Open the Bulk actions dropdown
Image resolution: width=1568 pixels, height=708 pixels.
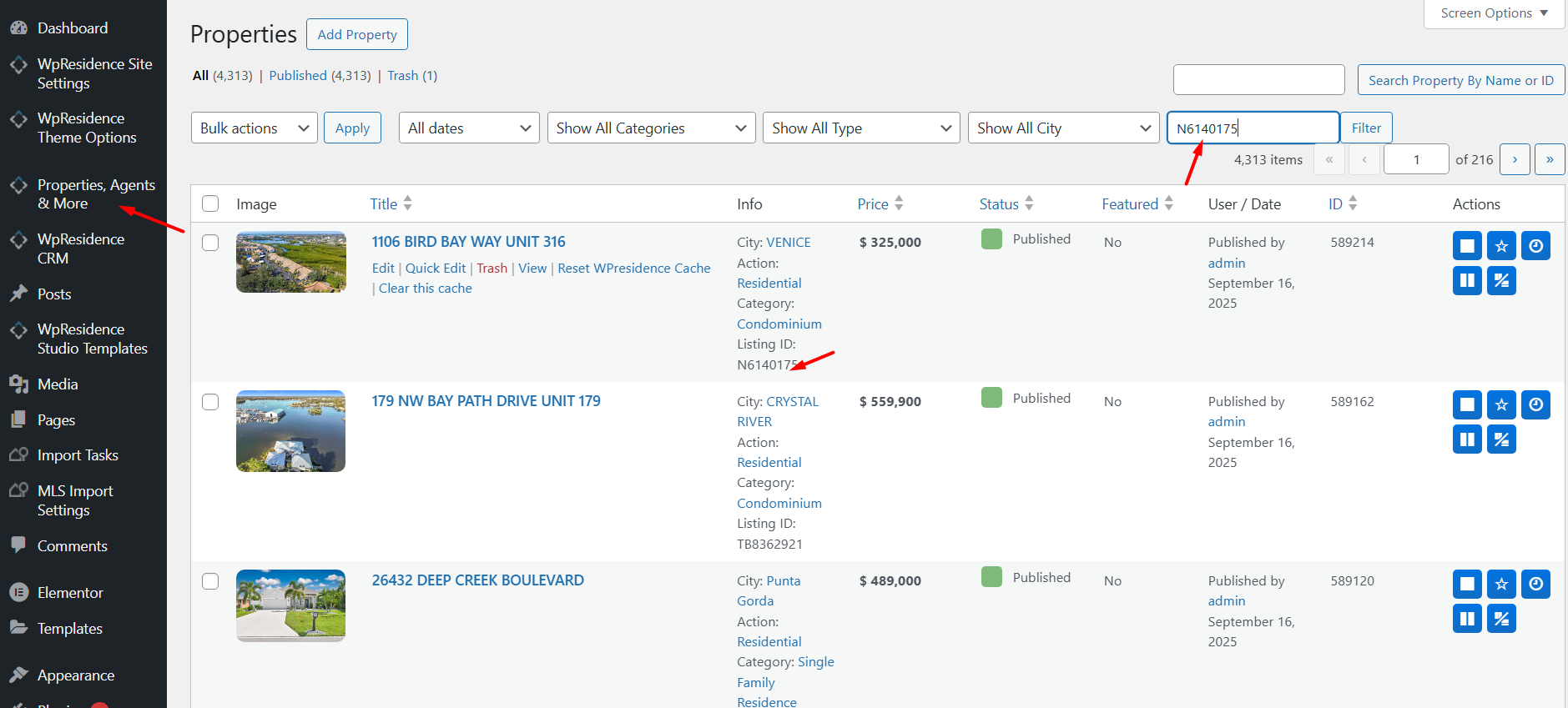254,128
